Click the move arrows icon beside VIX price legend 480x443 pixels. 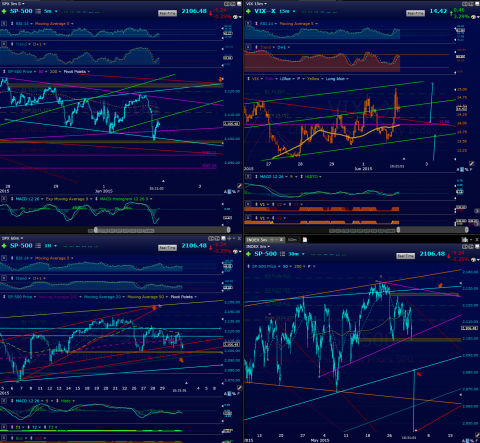pos(249,79)
